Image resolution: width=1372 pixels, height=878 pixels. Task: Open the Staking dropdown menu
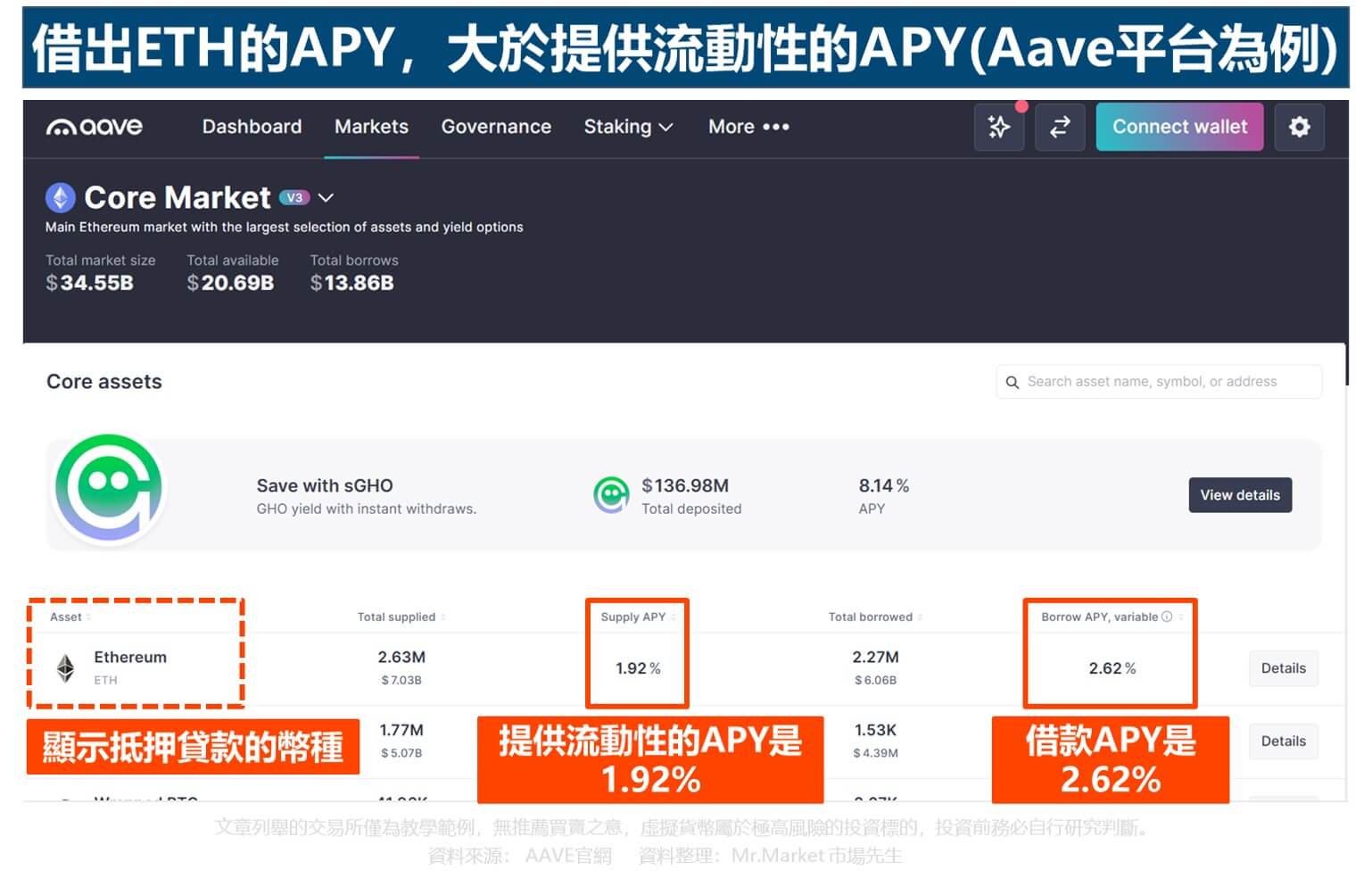click(628, 127)
